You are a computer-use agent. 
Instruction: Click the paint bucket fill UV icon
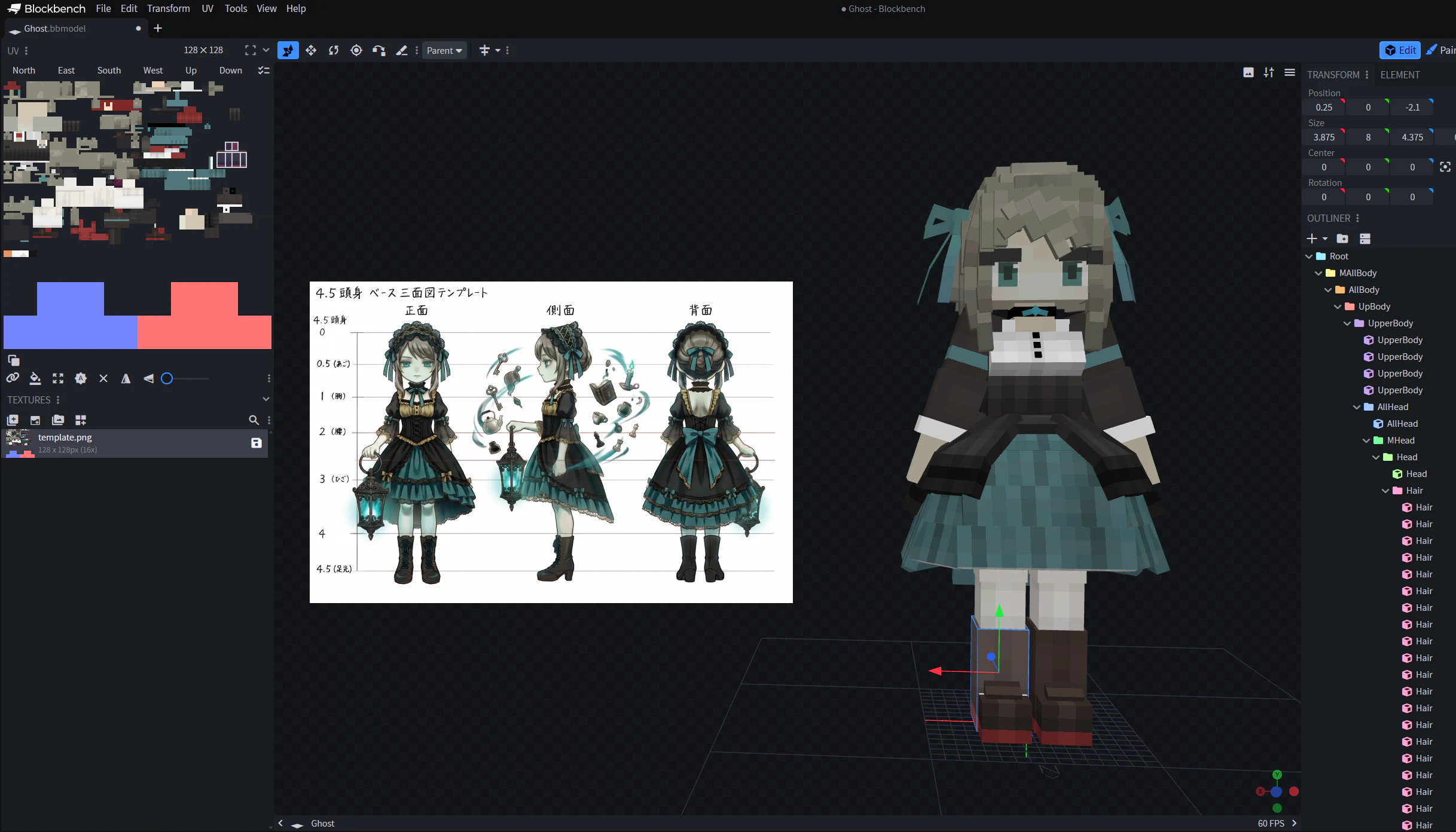point(35,378)
